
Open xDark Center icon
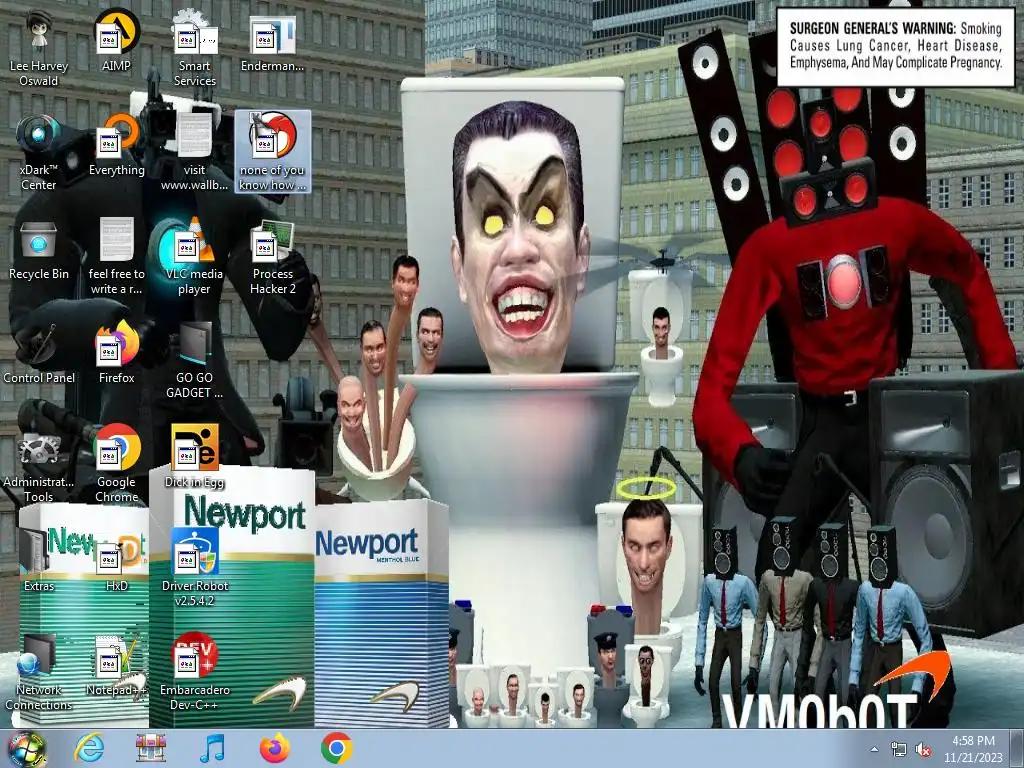pos(39,153)
